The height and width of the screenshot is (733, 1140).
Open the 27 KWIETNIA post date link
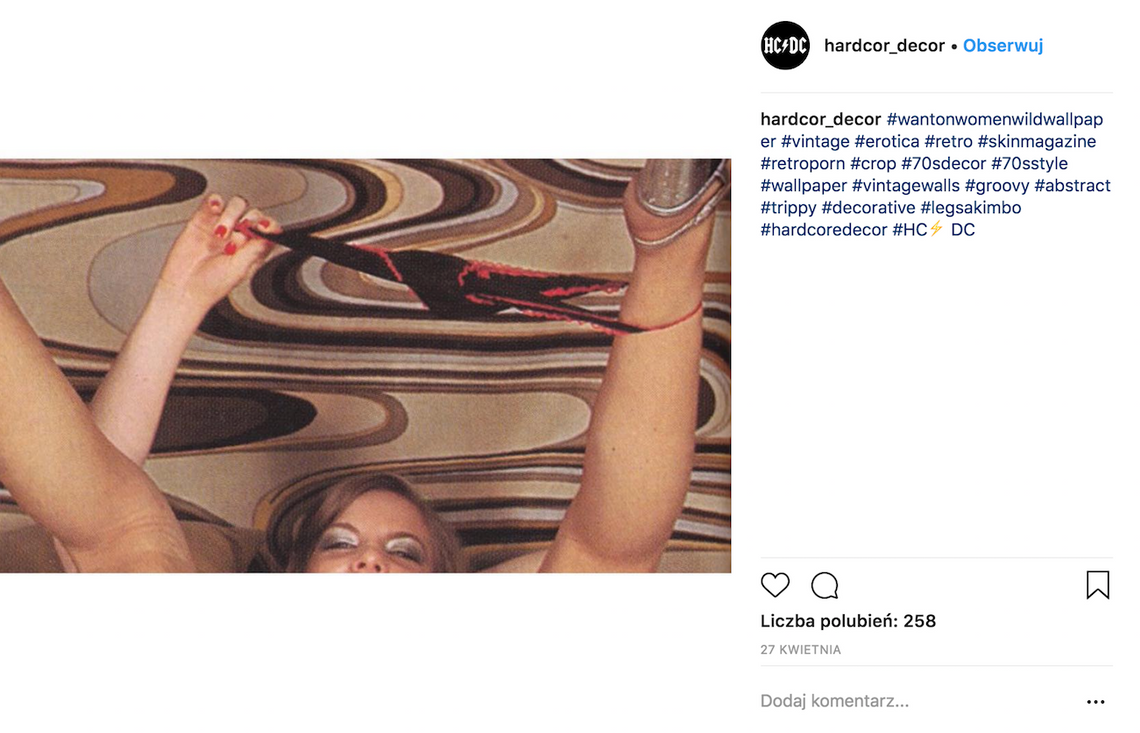click(x=800, y=649)
